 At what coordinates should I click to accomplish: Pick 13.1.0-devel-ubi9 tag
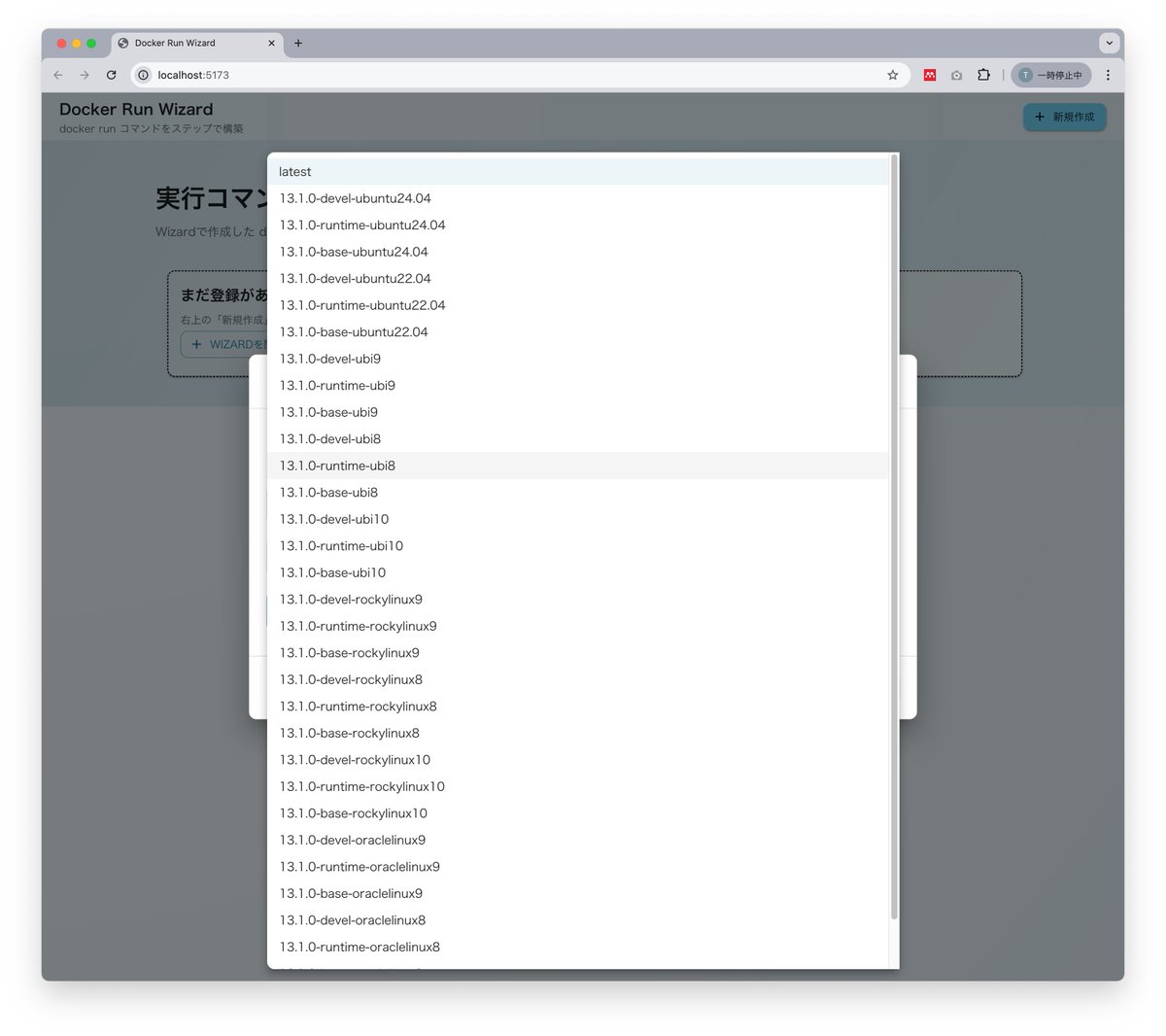point(578,359)
